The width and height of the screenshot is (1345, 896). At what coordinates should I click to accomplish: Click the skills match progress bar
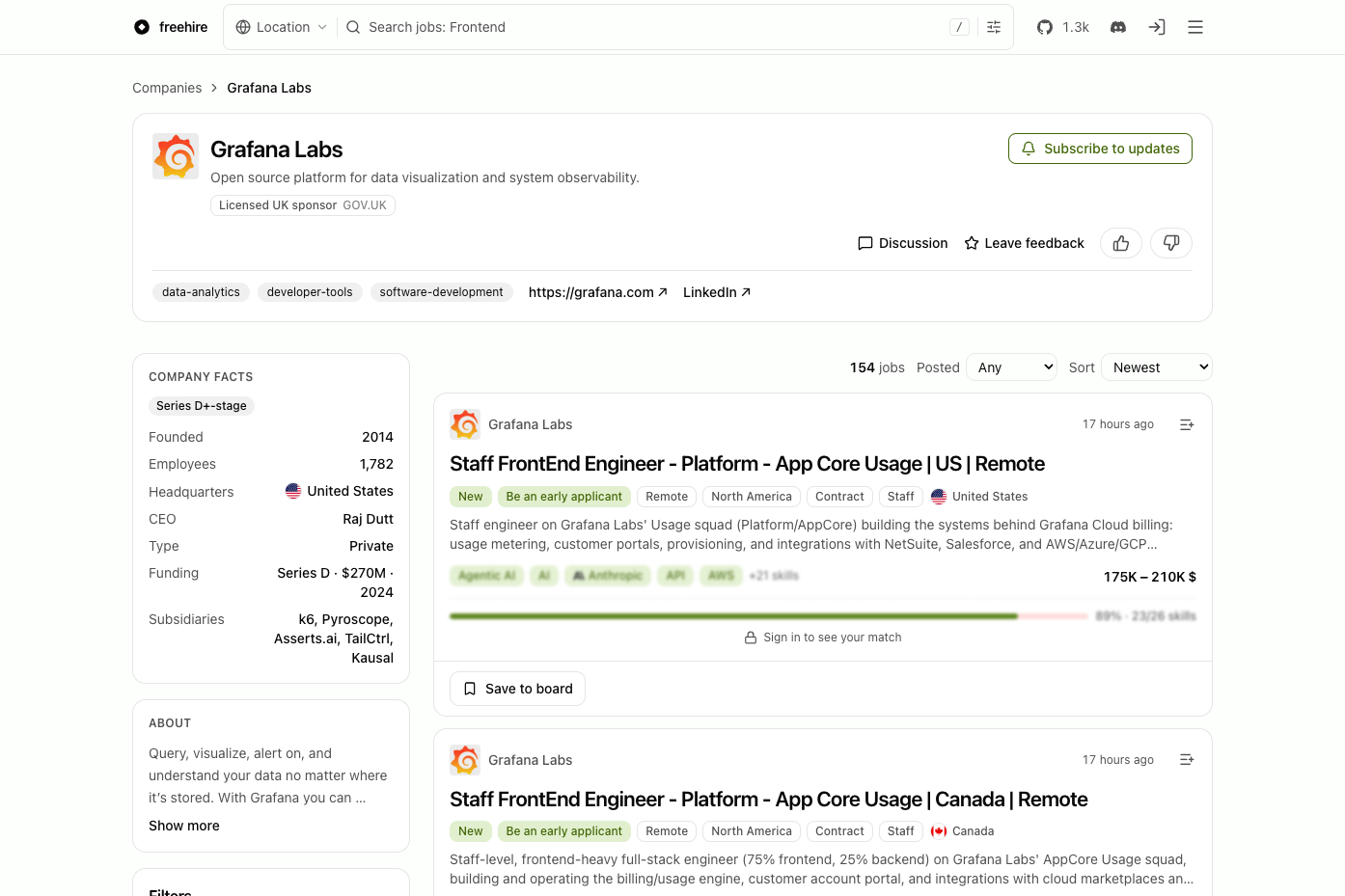(769, 616)
